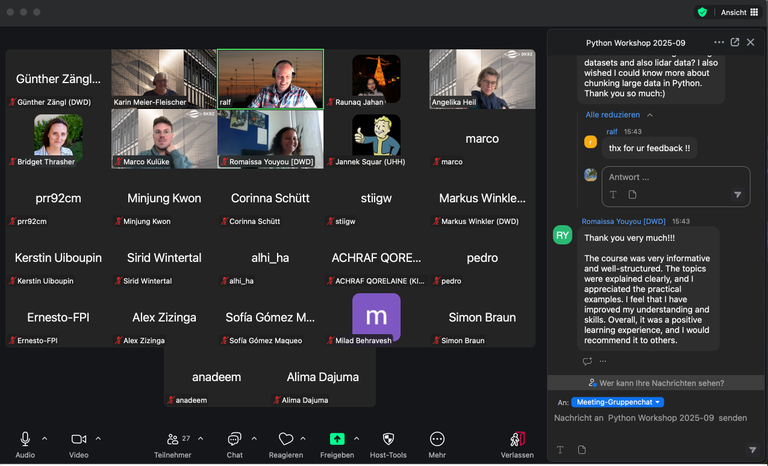Open the Meeting-Gruppenchat recipient dropdown

[x=619, y=402]
